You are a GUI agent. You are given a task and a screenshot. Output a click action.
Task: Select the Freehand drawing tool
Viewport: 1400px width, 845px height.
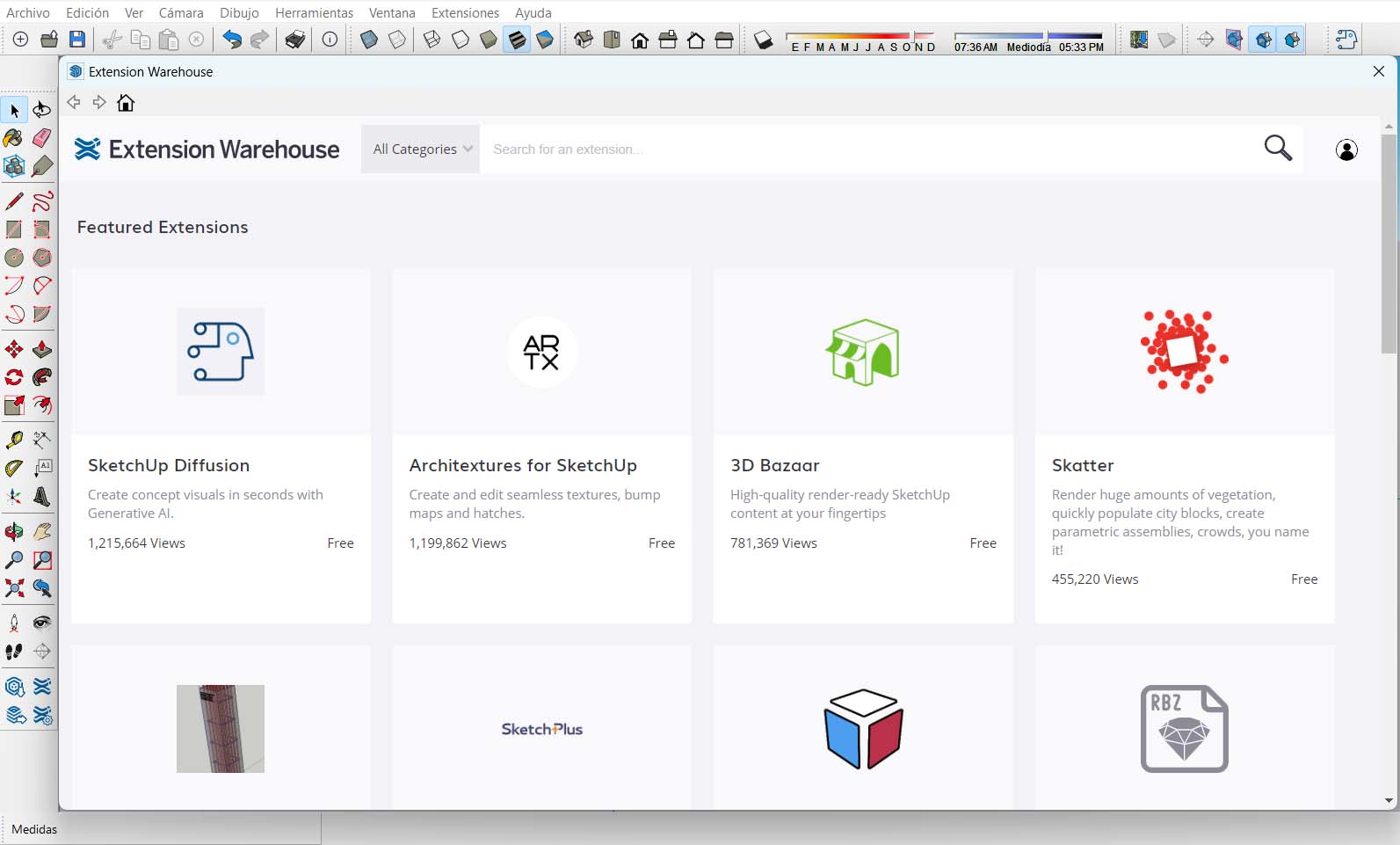pyautogui.click(x=42, y=201)
